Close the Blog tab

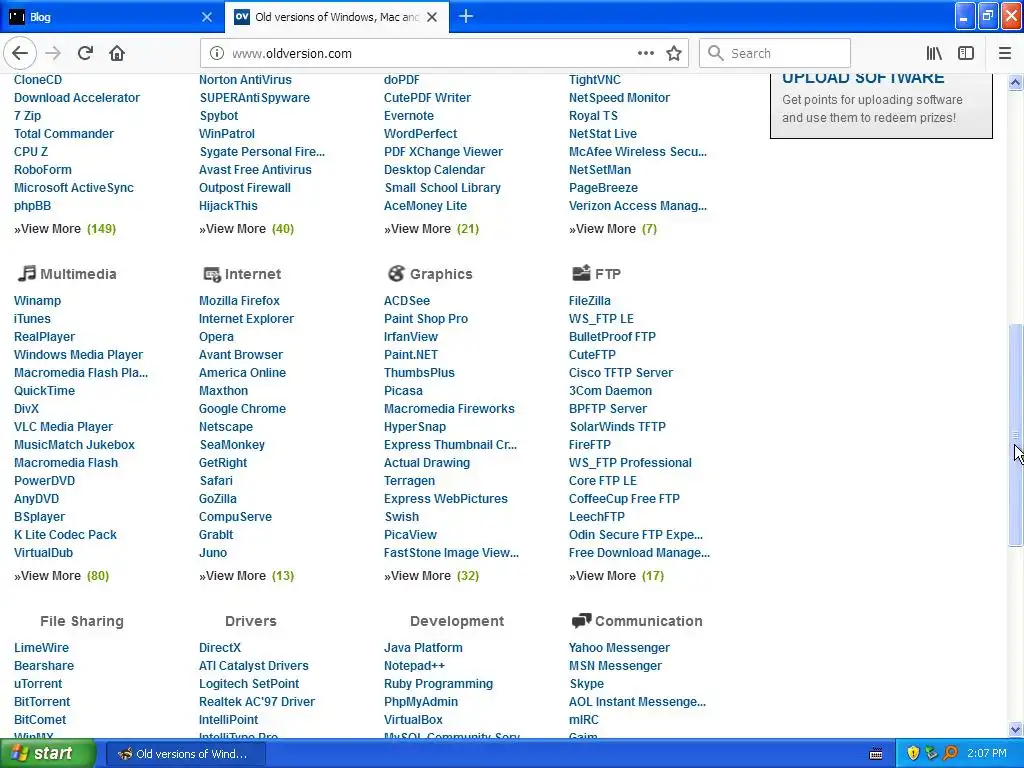207,17
